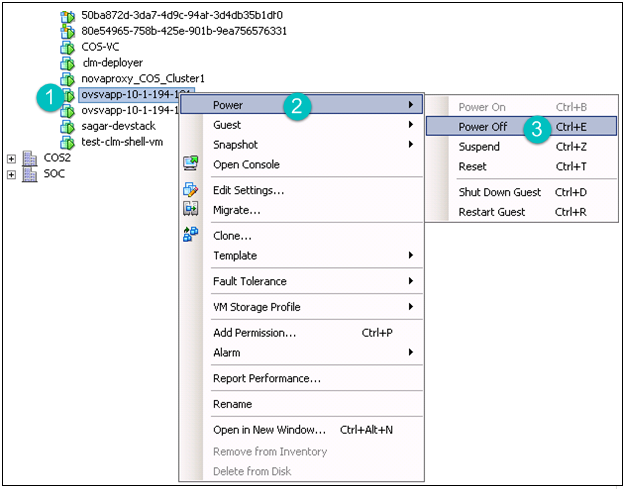Choose Power Off from the Power submenu

(x=481, y=127)
